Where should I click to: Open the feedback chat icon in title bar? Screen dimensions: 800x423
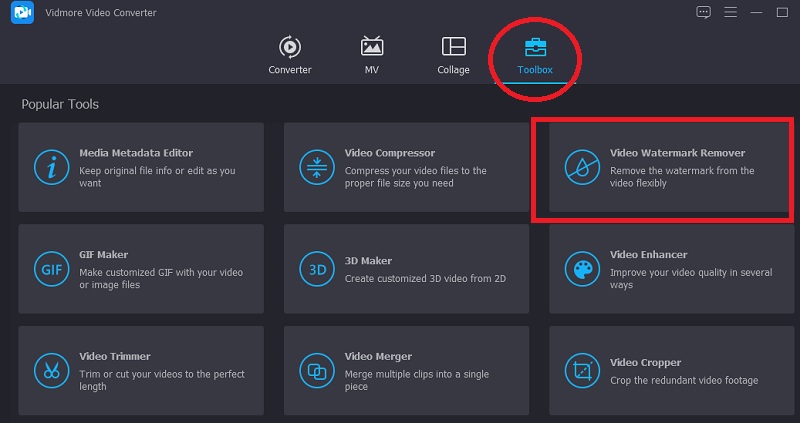pyautogui.click(x=702, y=12)
